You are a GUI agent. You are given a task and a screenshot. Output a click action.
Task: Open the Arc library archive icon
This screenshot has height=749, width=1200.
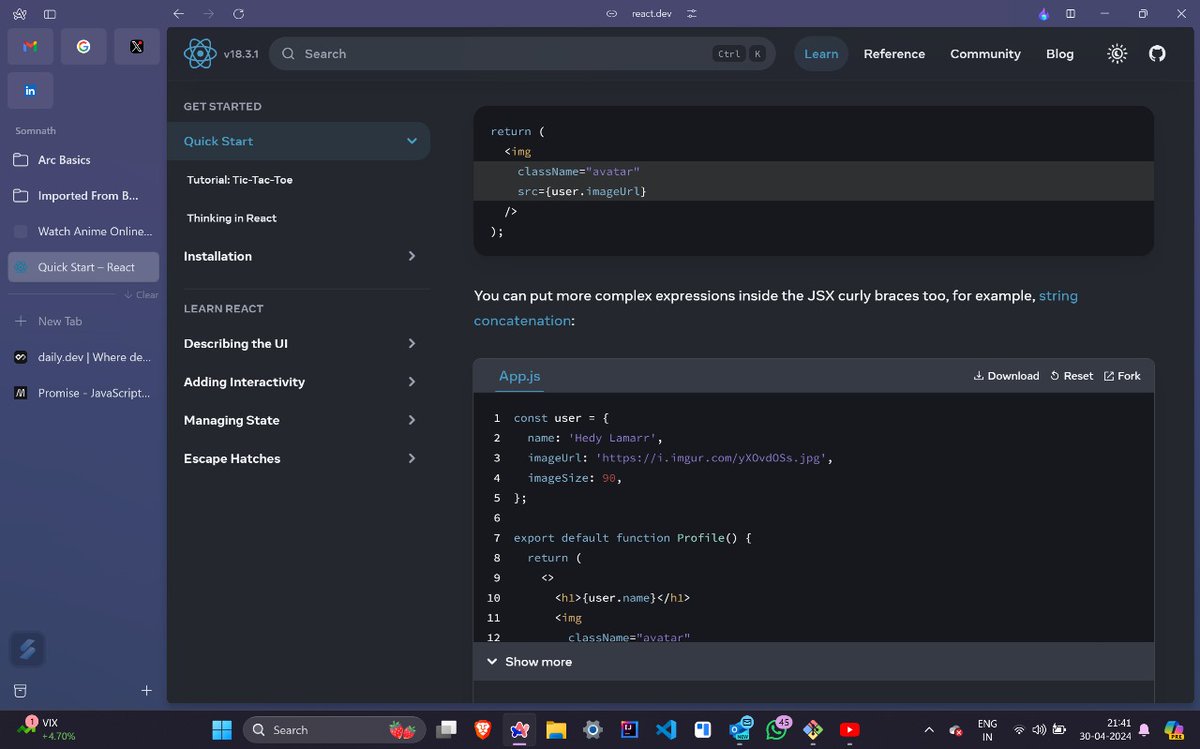[20, 690]
